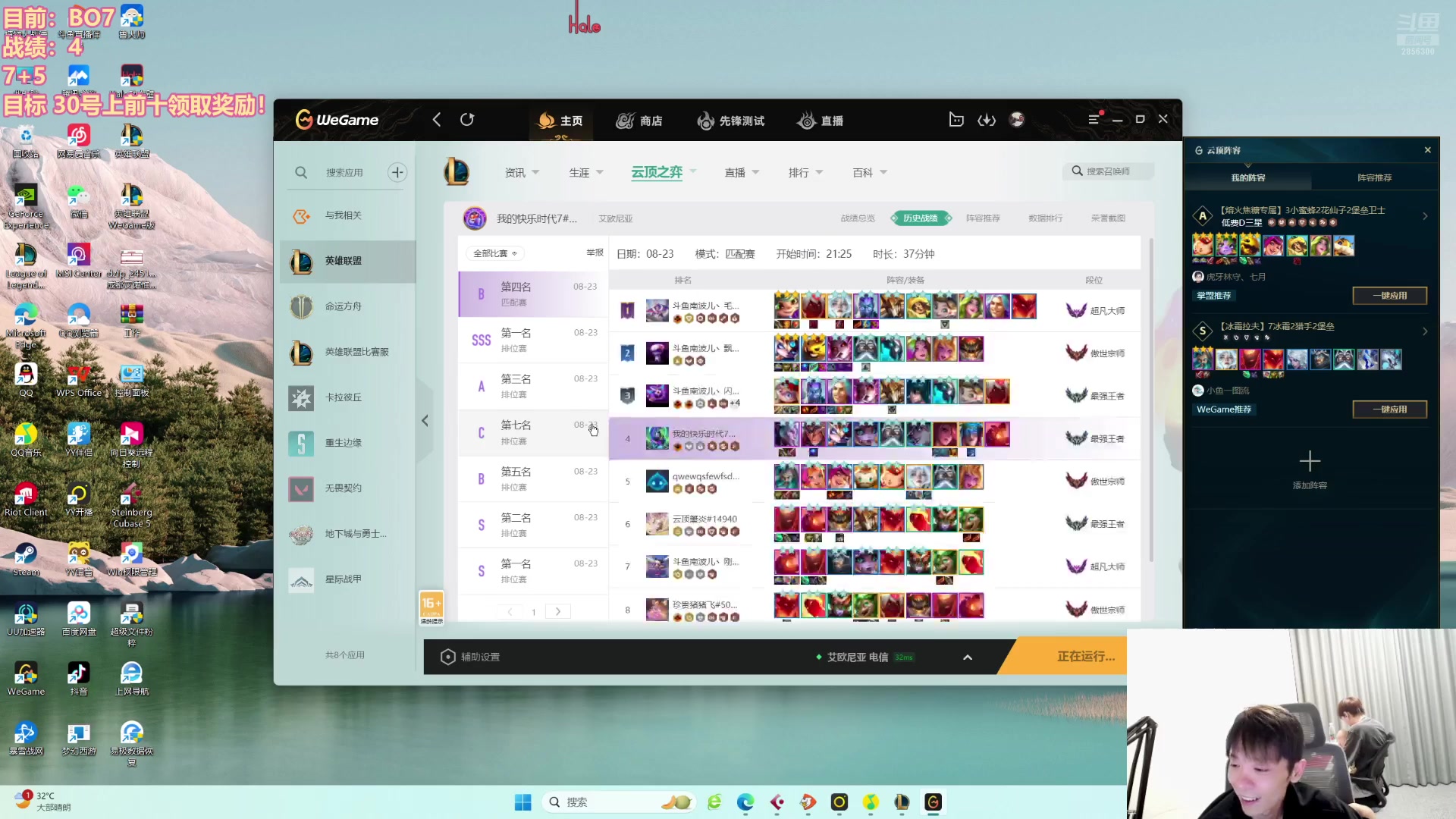Viewport: 1456px width, 819px height.
Task: Expand the 全部比赛 dropdown filter
Action: 494,252
